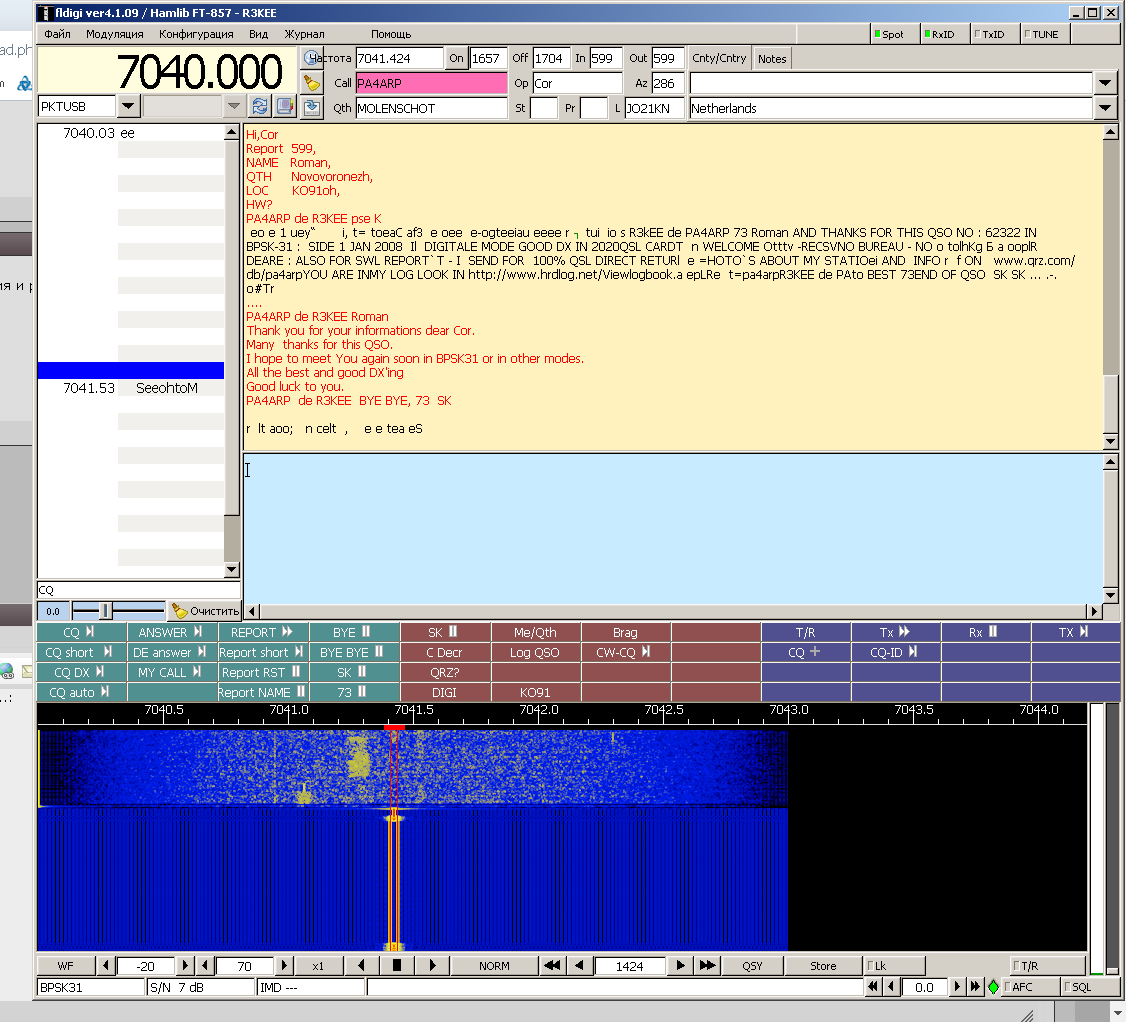Image resolution: width=1126 pixels, height=1022 pixels.
Task: Open the memory book icon beside refresh
Action: pyautogui.click(x=285, y=106)
